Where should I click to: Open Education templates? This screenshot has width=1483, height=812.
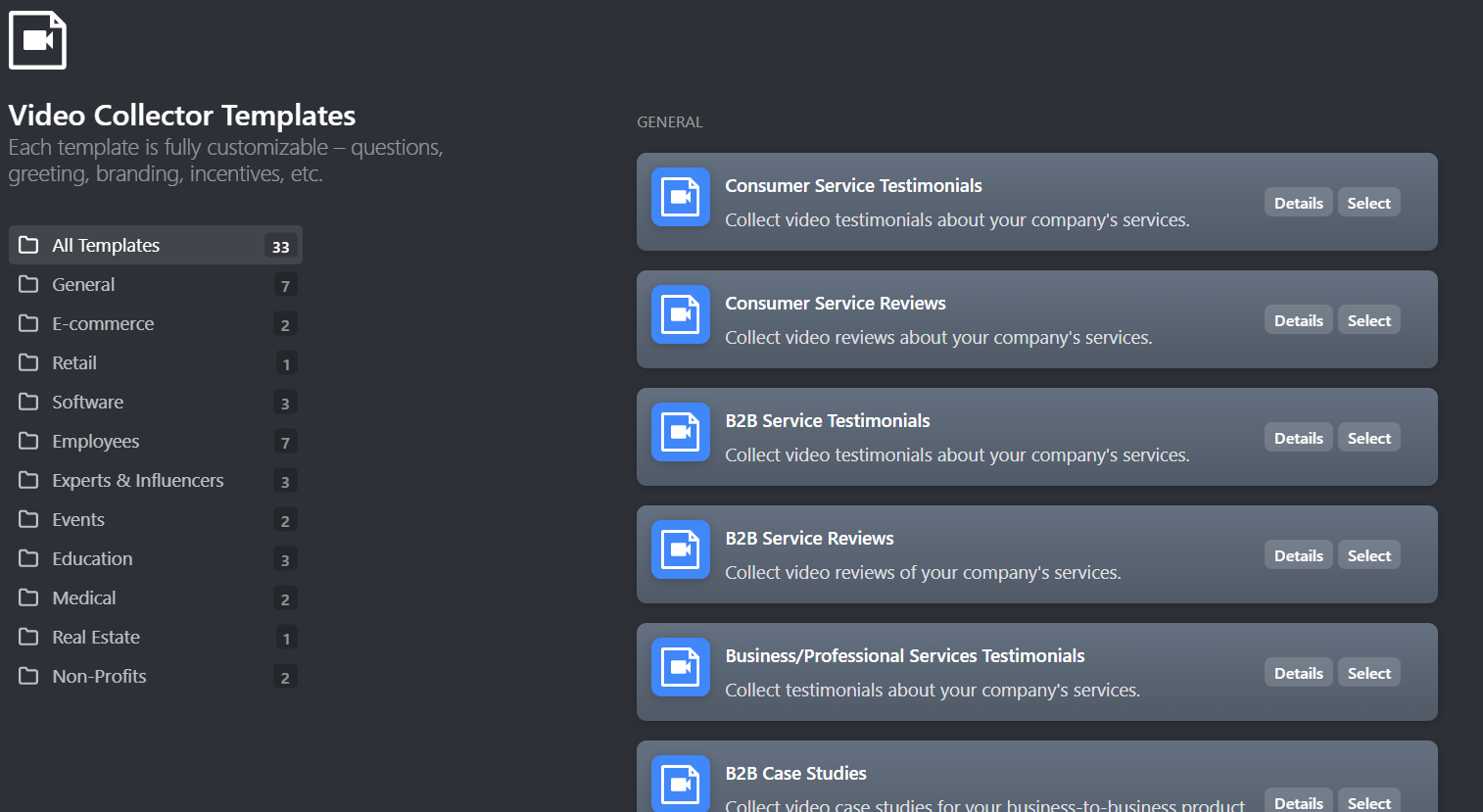[x=156, y=558]
